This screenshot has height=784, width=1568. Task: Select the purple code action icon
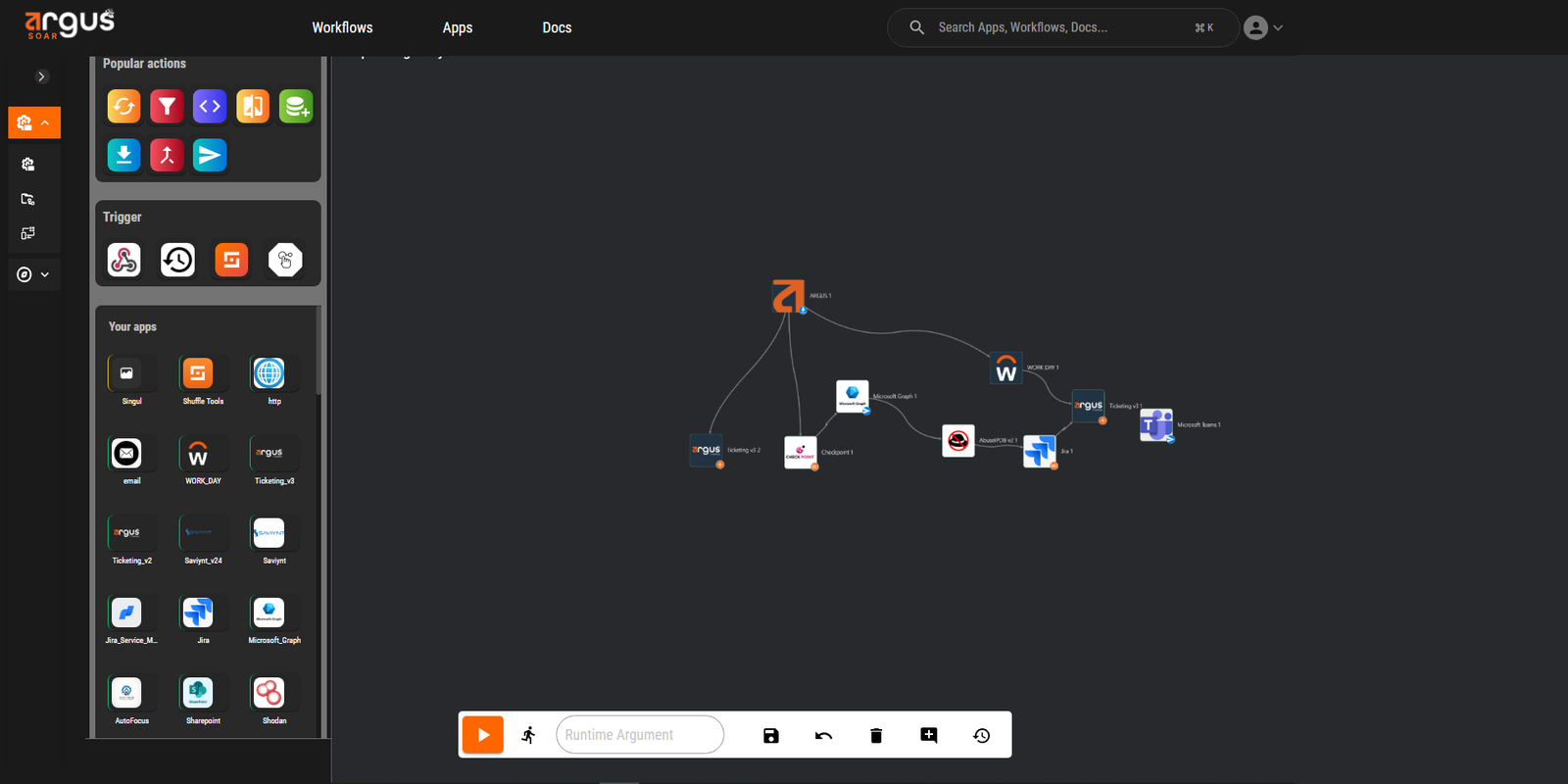[210, 106]
